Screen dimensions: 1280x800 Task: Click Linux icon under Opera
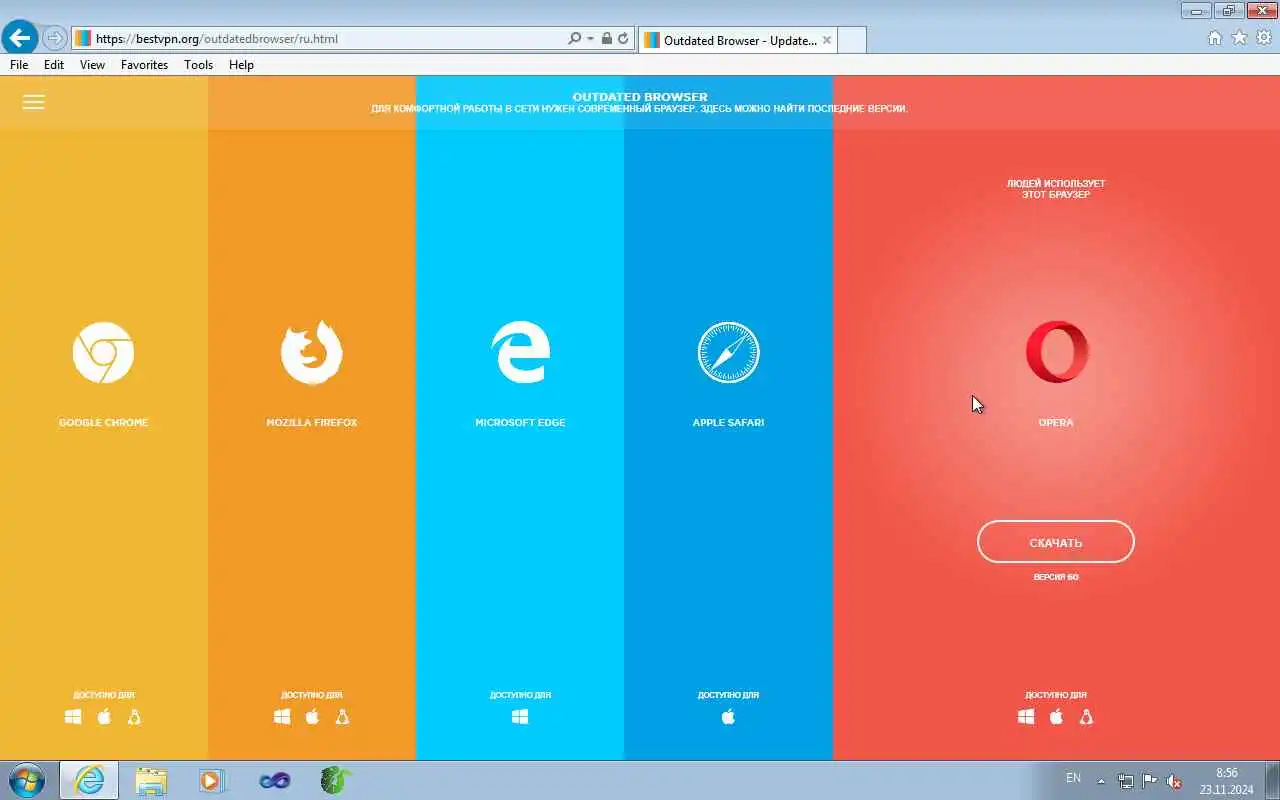click(1086, 717)
